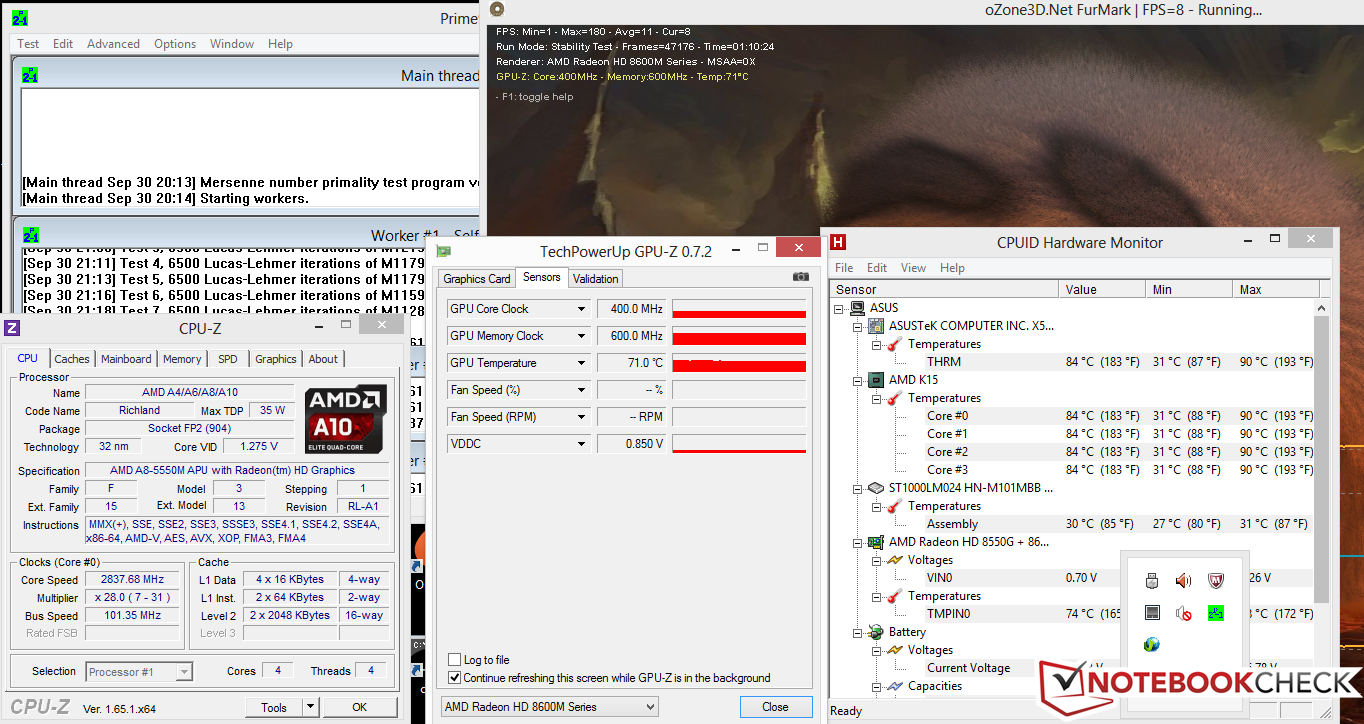The height and width of the screenshot is (724, 1364).
Task: Open the Advanced menu in Prime95
Action: tap(113, 44)
